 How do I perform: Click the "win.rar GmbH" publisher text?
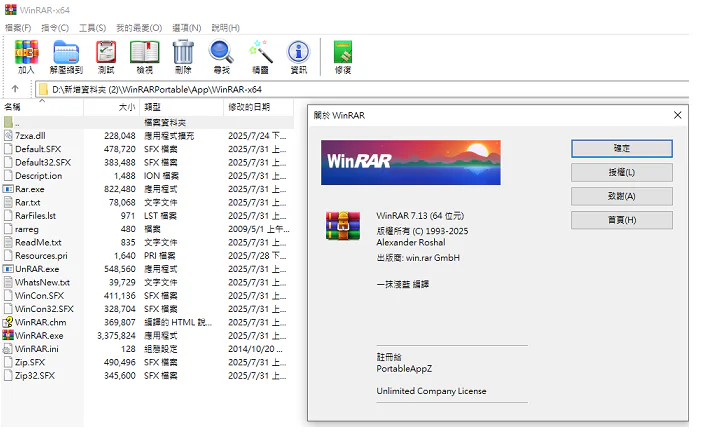click(433, 258)
